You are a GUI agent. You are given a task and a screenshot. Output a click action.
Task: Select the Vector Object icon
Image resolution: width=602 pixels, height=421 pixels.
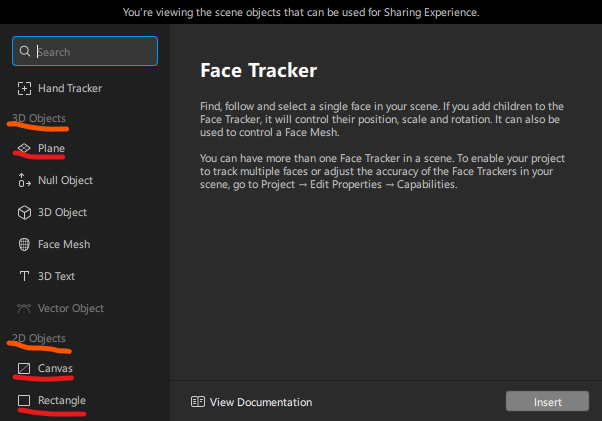(x=24, y=308)
